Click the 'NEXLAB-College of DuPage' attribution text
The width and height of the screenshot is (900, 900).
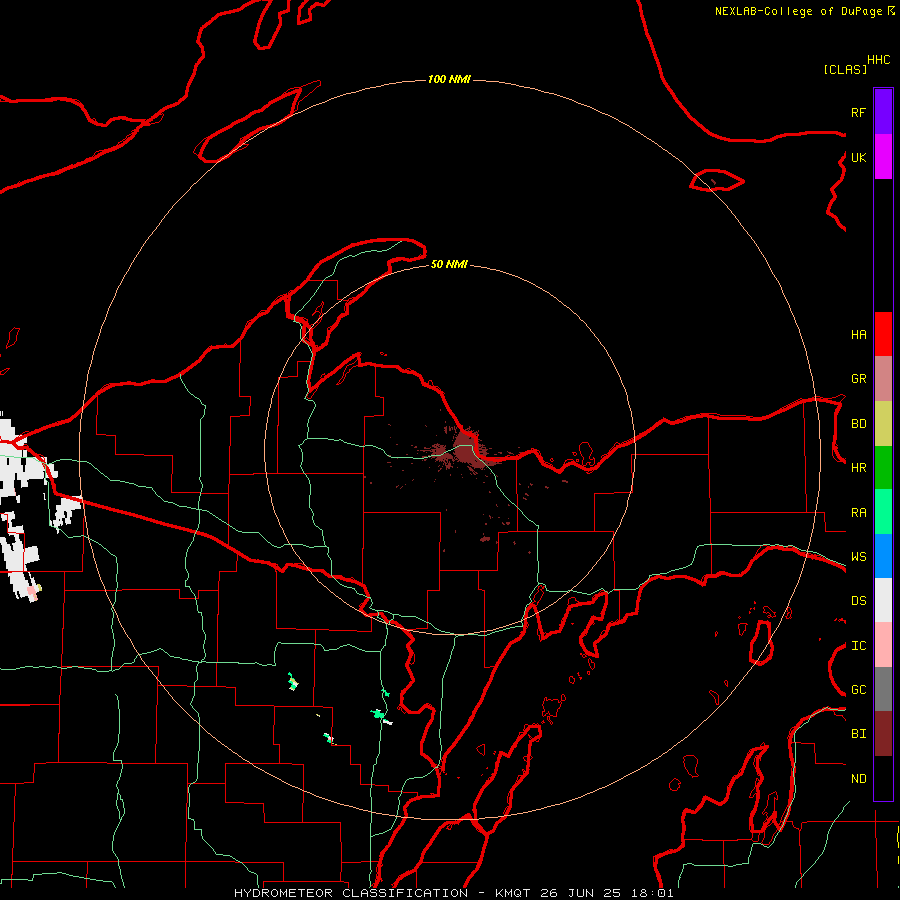(x=798, y=11)
